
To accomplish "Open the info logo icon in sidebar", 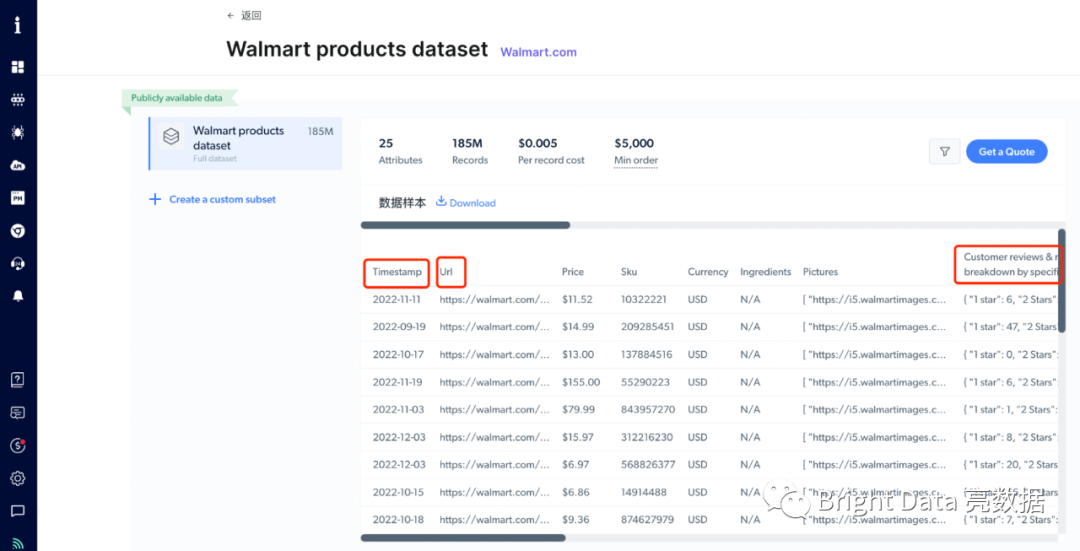I will tap(18, 25).
